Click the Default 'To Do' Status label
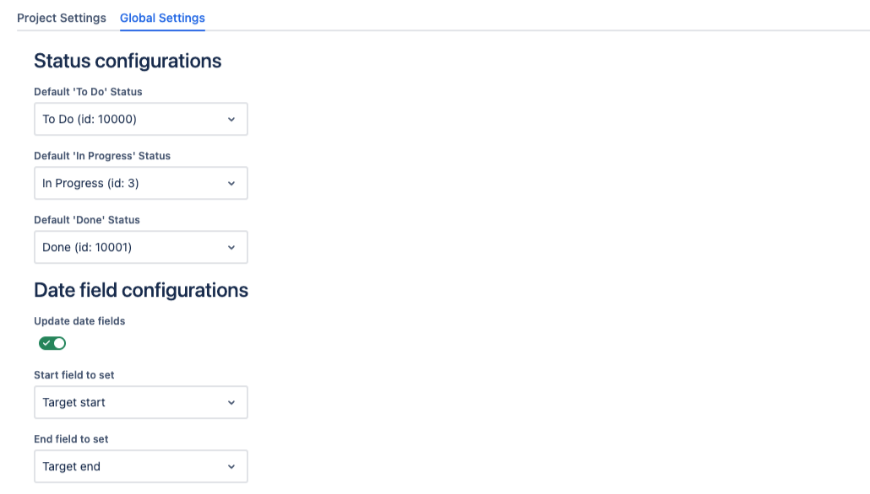 click(88, 92)
